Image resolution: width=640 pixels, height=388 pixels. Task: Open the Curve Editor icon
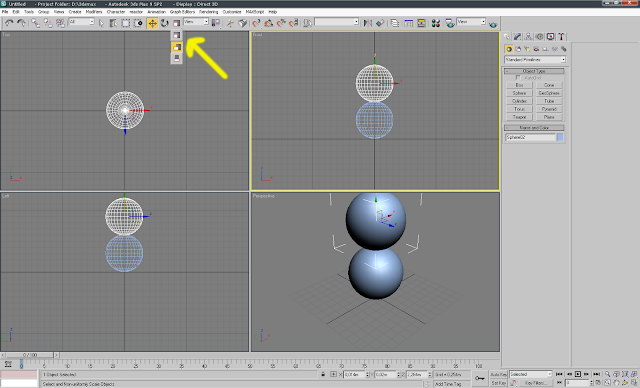[409, 23]
